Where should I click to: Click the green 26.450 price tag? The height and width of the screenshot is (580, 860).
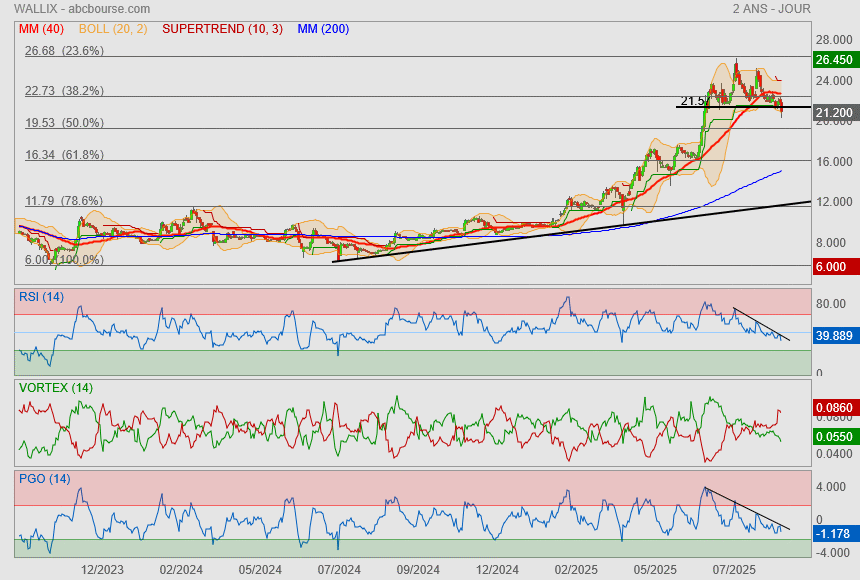tap(833, 59)
